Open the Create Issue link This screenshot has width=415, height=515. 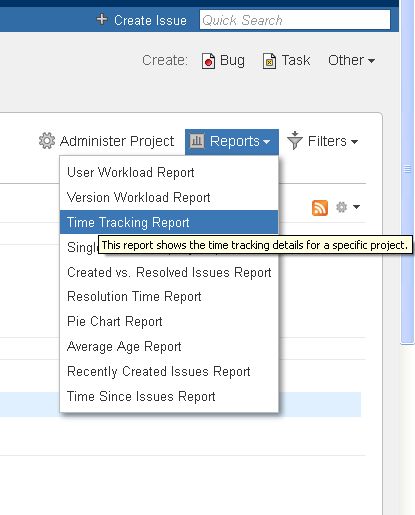tap(150, 20)
